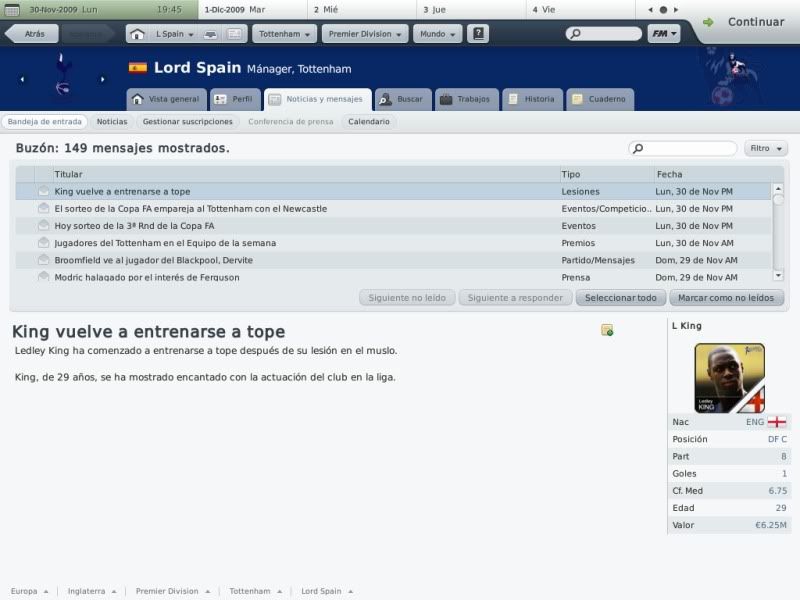Open Mundo dropdown menu

[x=437, y=34]
